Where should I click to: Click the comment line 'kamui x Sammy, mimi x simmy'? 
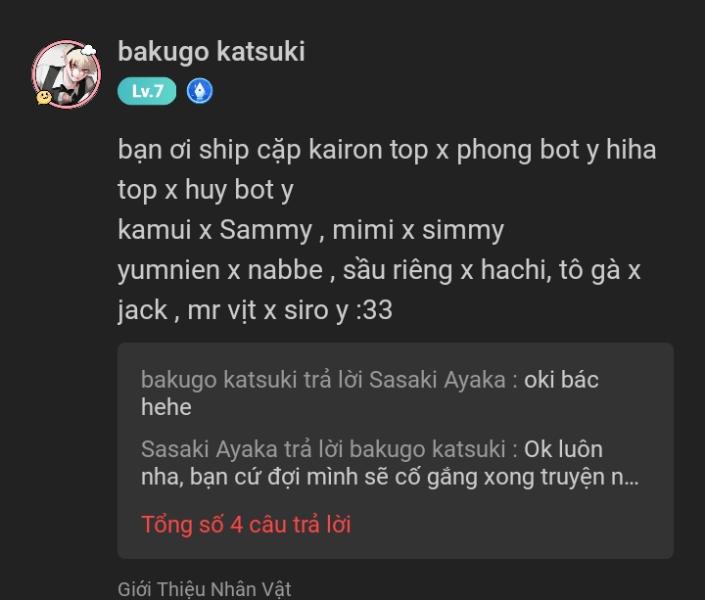[311, 230]
